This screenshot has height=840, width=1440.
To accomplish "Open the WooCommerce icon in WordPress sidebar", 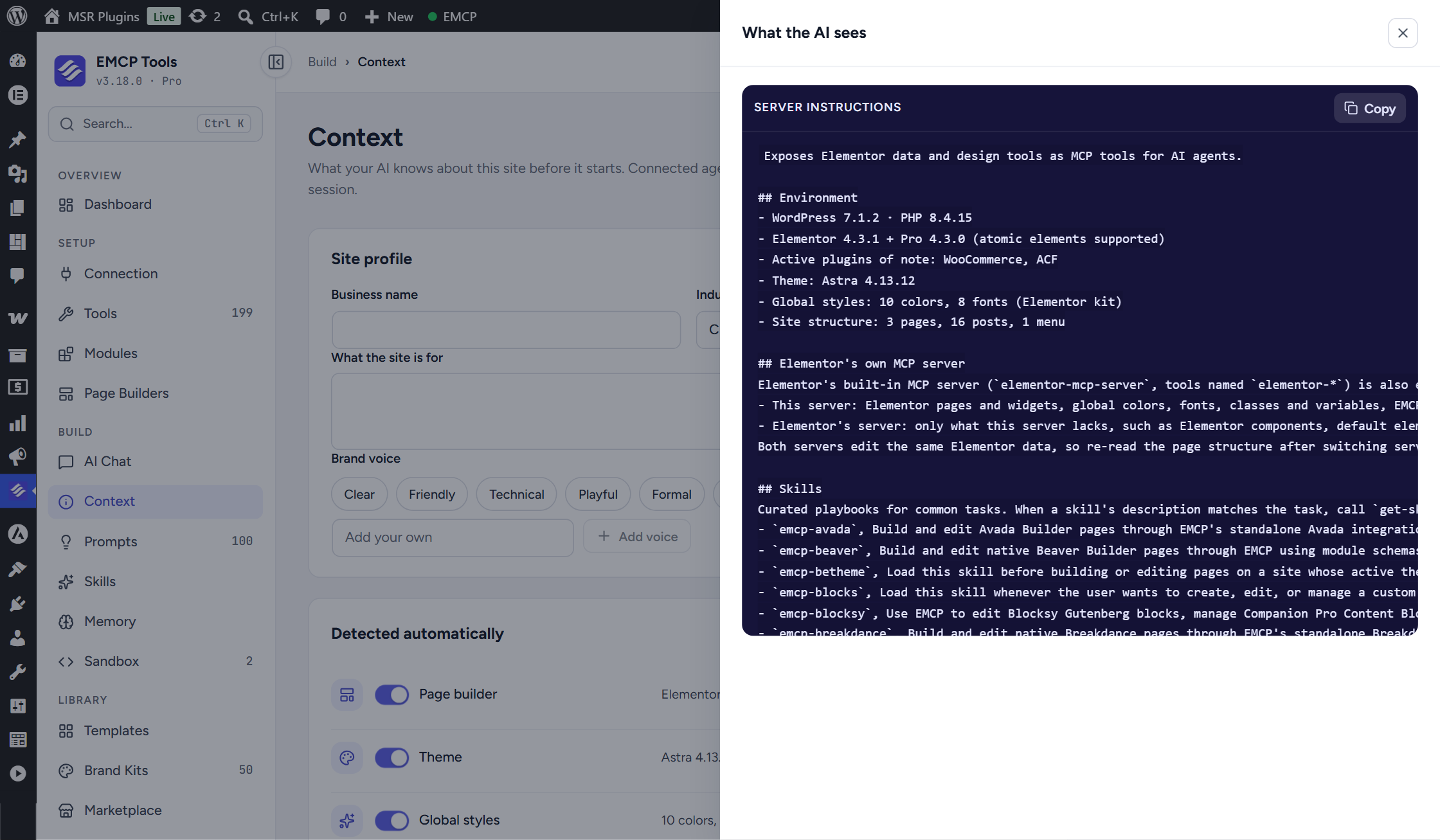I will (x=17, y=317).
